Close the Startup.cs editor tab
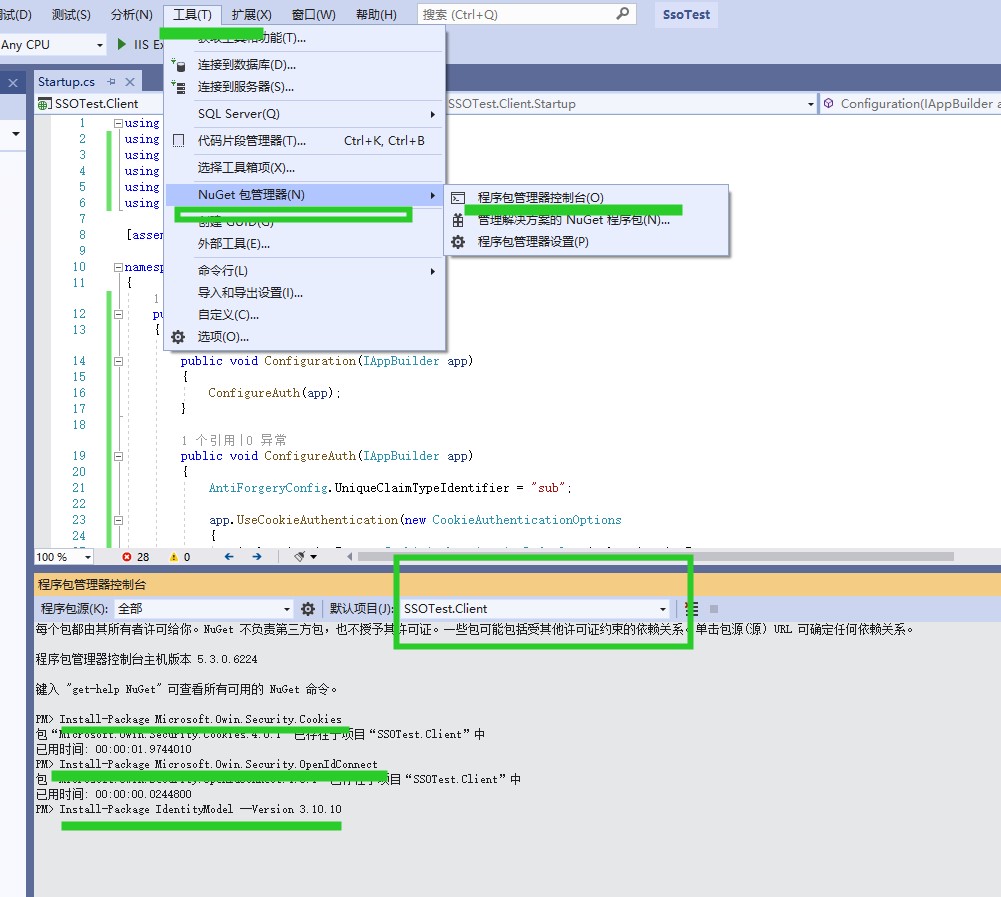Screen dimensions: 1001x897 click(x=130, y=82)
